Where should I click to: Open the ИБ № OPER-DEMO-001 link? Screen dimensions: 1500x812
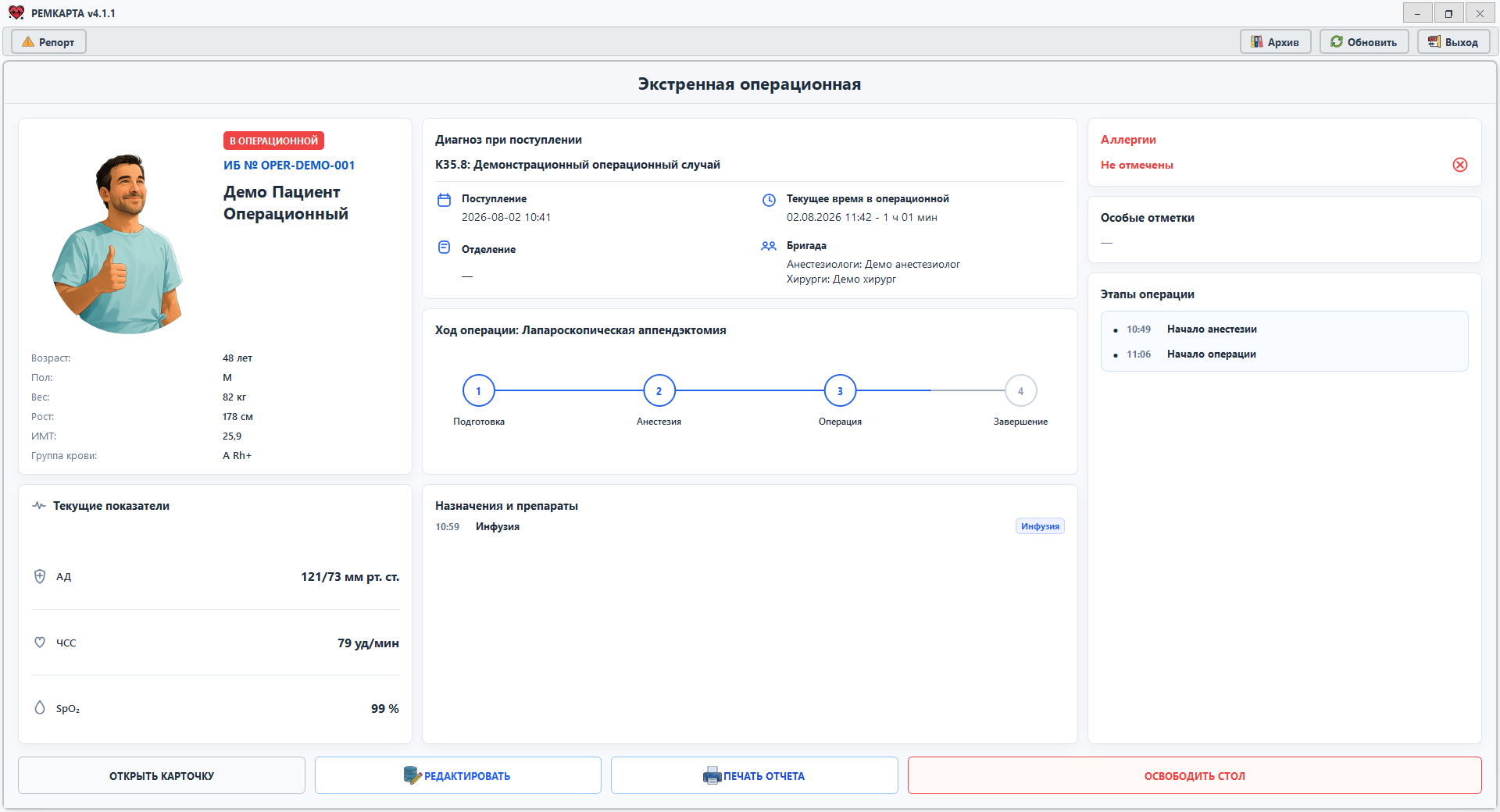[289, 166]
